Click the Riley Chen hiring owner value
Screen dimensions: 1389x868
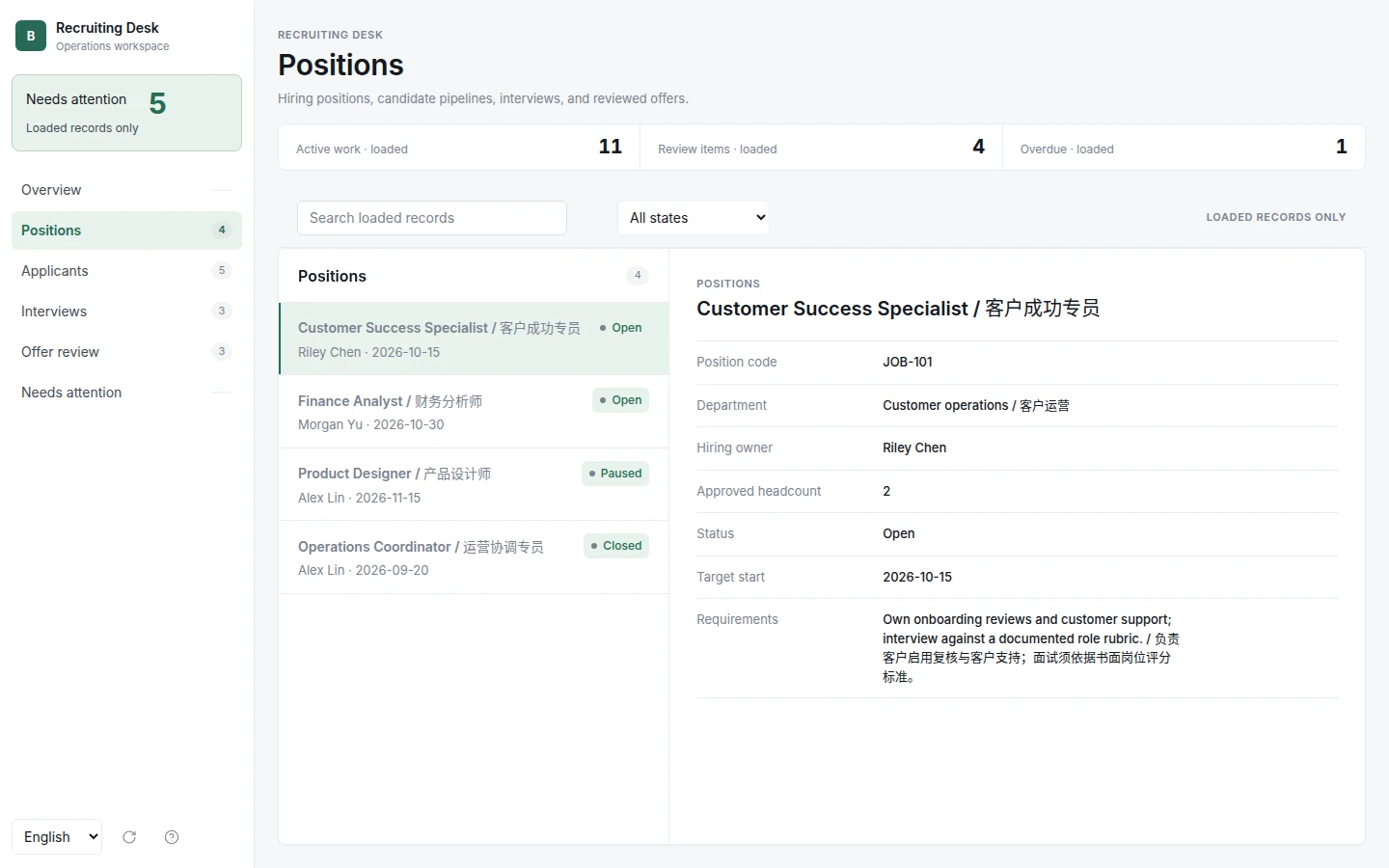[x=914, y=448]
